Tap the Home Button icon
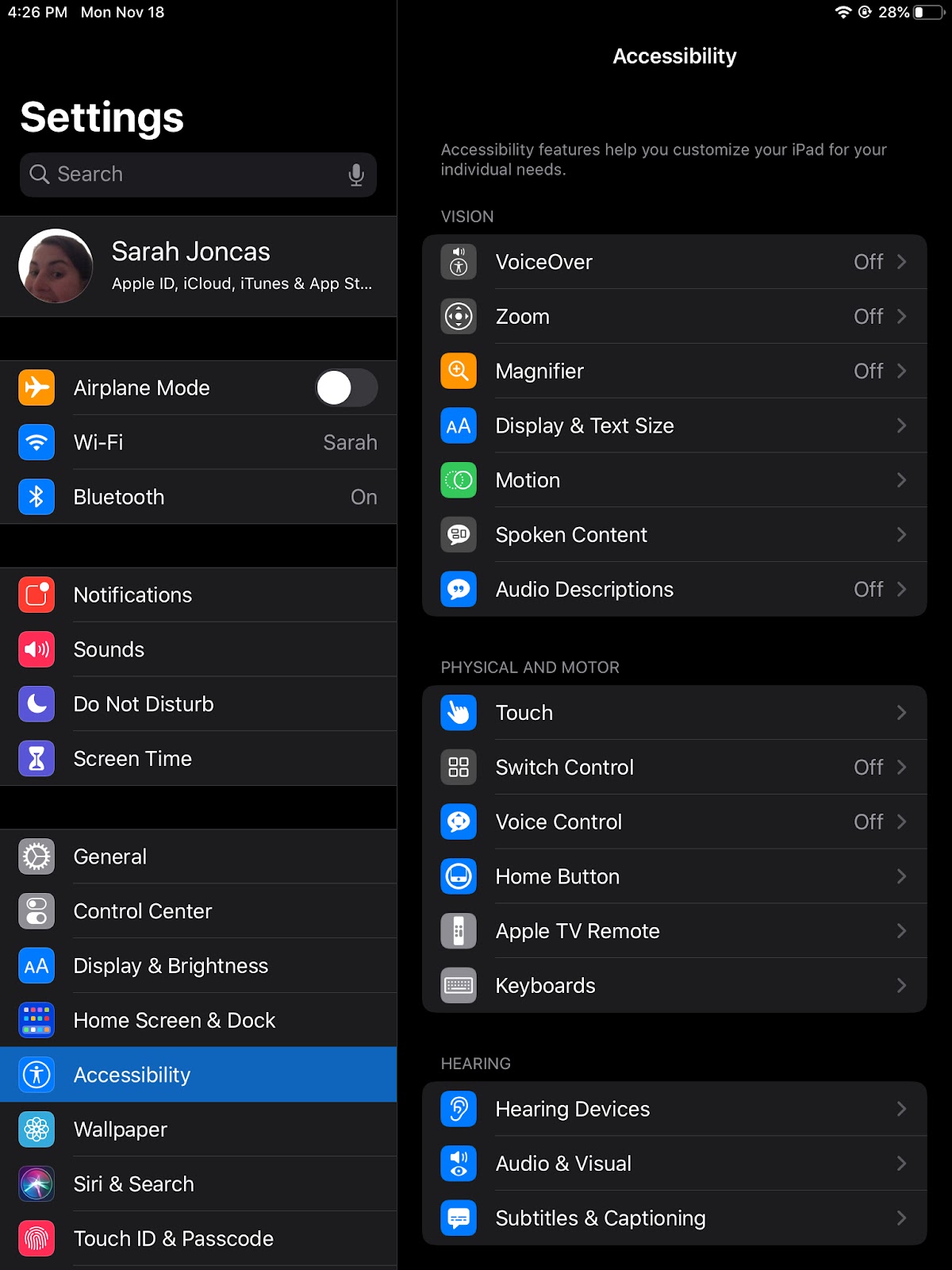This screenshot has width=952, height=1270. click(459, 876)
